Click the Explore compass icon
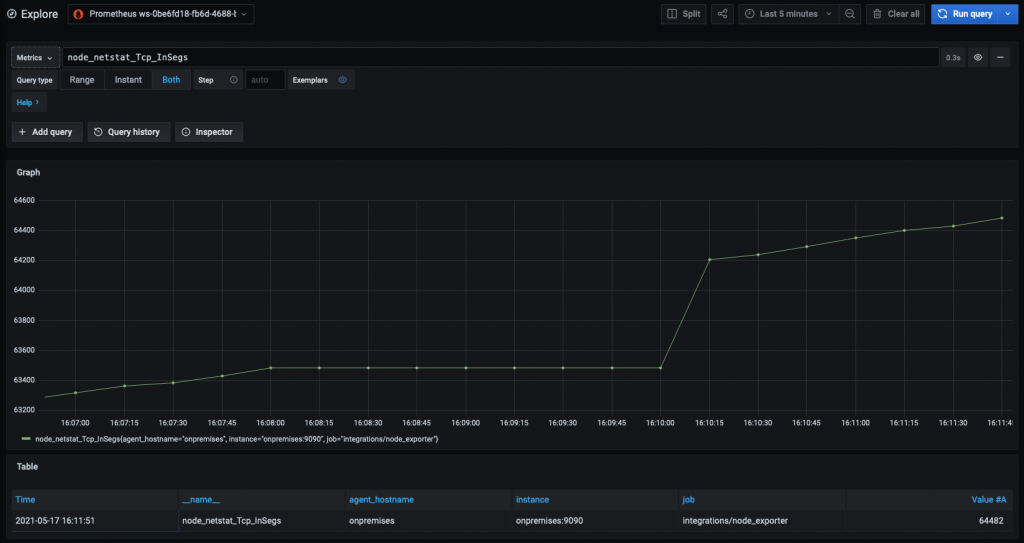This screenshot has height=543, width=1024. click(11, 14)
